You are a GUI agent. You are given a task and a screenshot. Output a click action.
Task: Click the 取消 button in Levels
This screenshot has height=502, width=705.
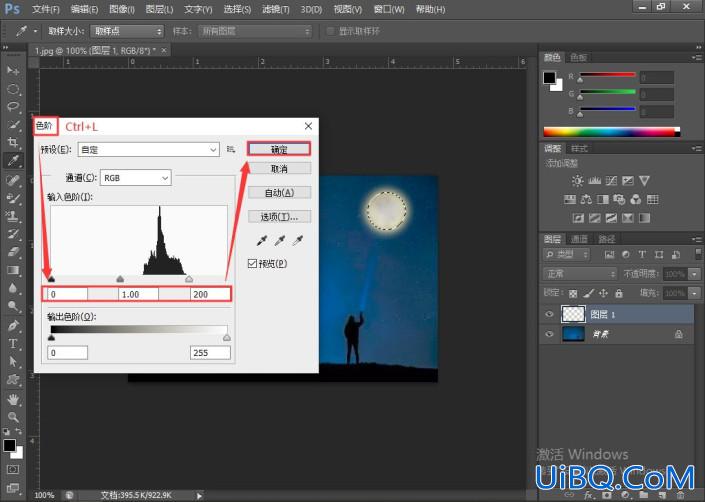click(x=279, y=169)
